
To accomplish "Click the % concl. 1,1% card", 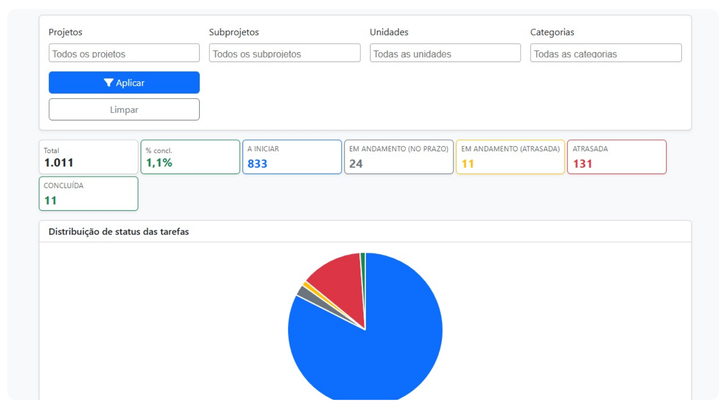I will click(x=190, y=157).
